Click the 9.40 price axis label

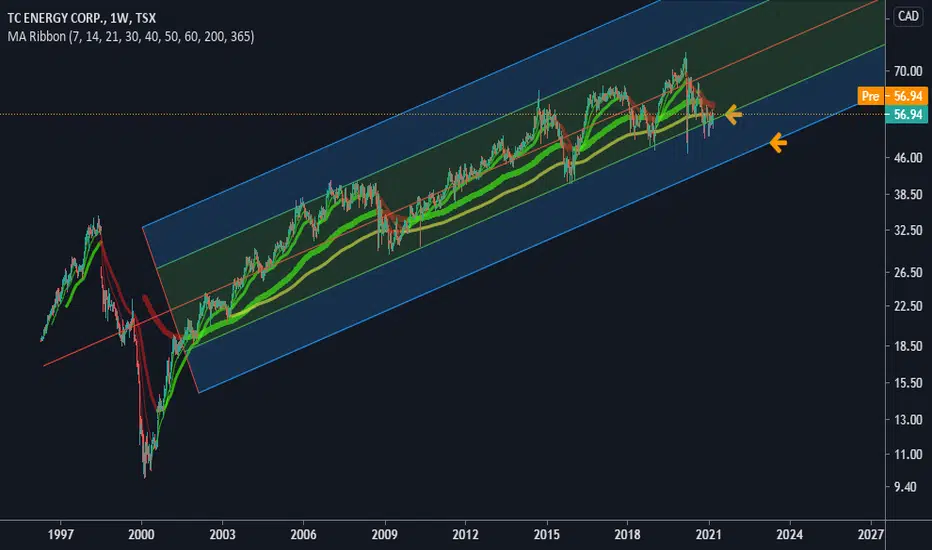click(905, 487)
